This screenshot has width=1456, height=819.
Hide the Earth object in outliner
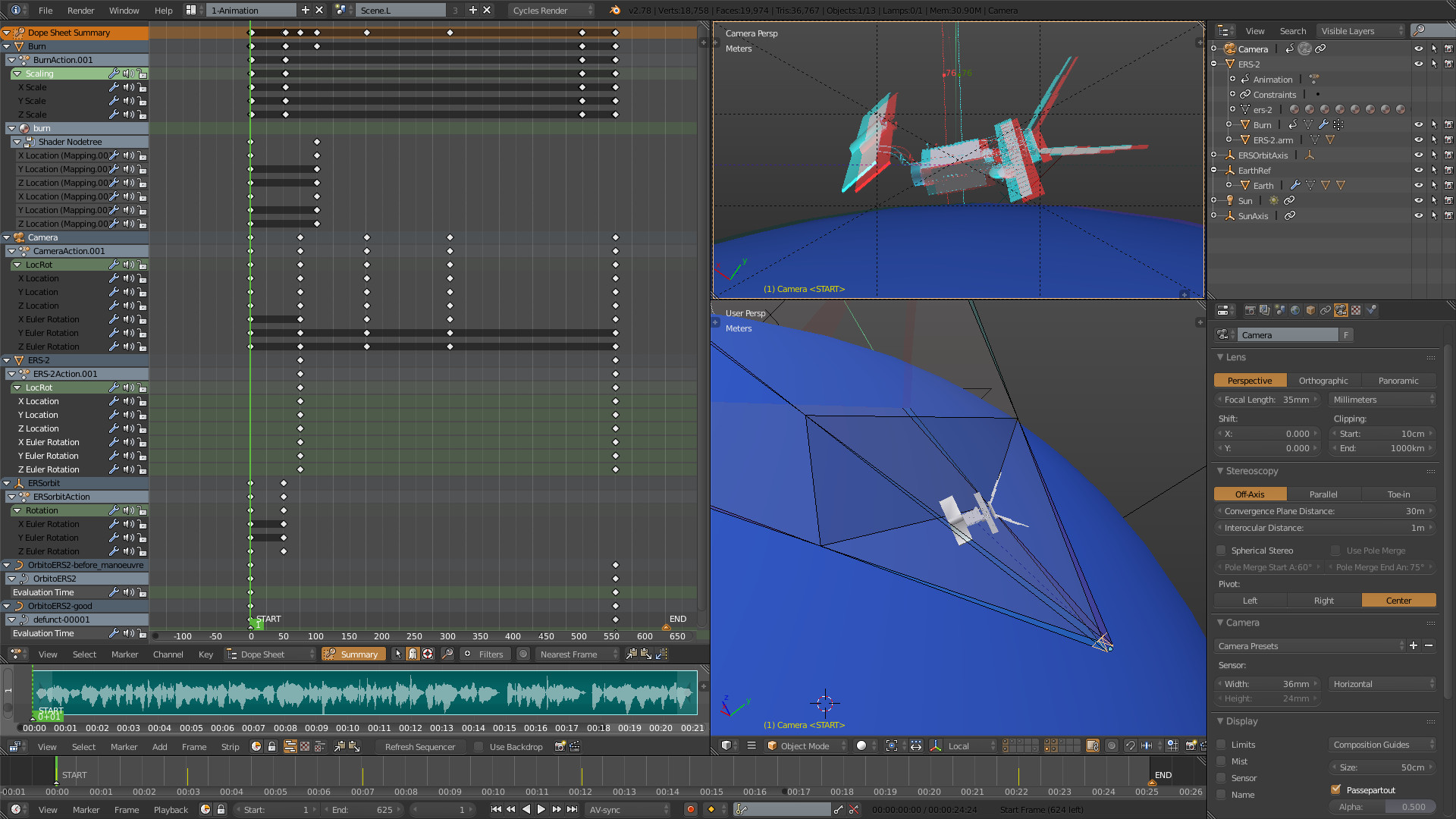click(1418, 185)
